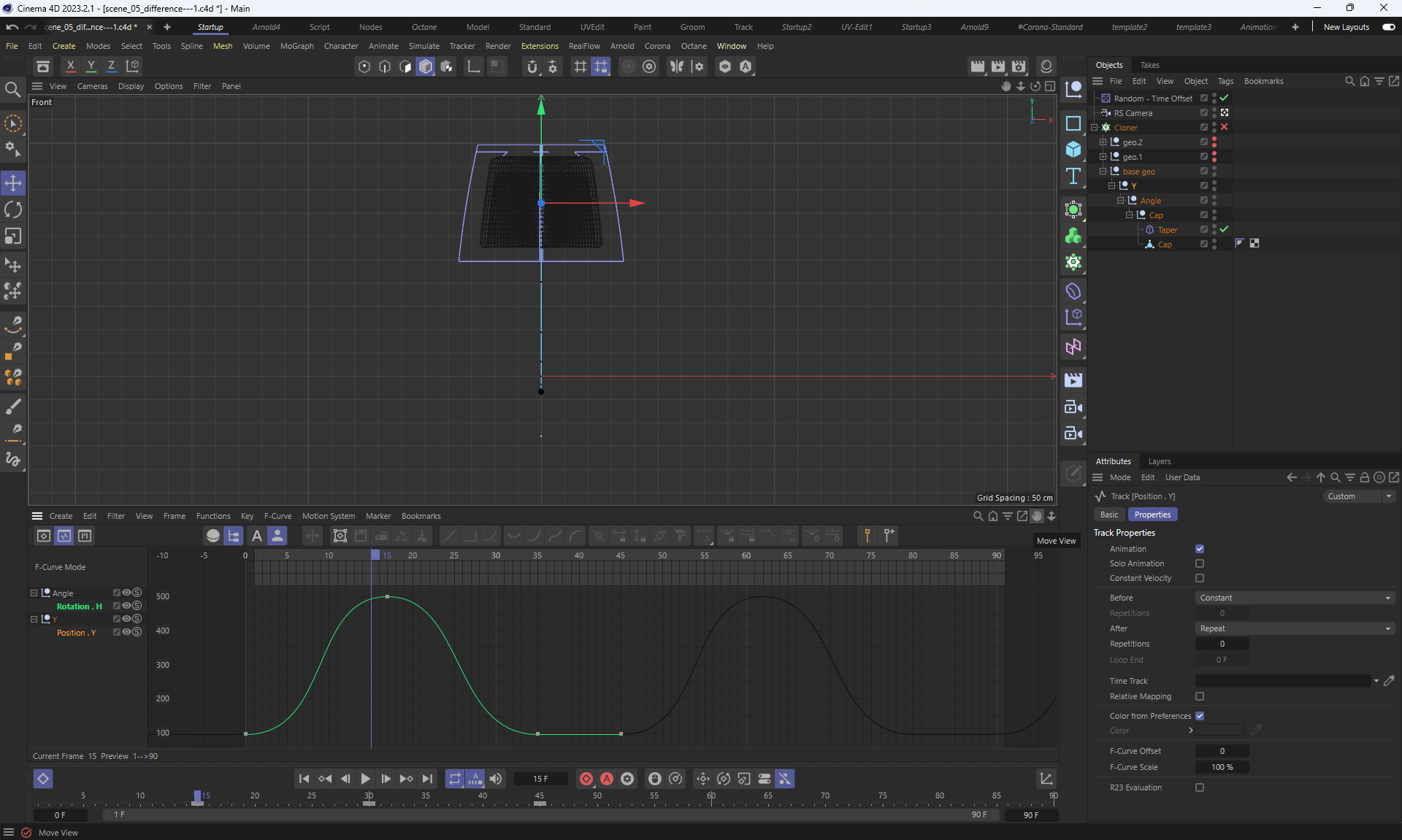Add a Cube primitive from side palette
The height and width of the screenshot is (840, 1402).
point(1073,150)
